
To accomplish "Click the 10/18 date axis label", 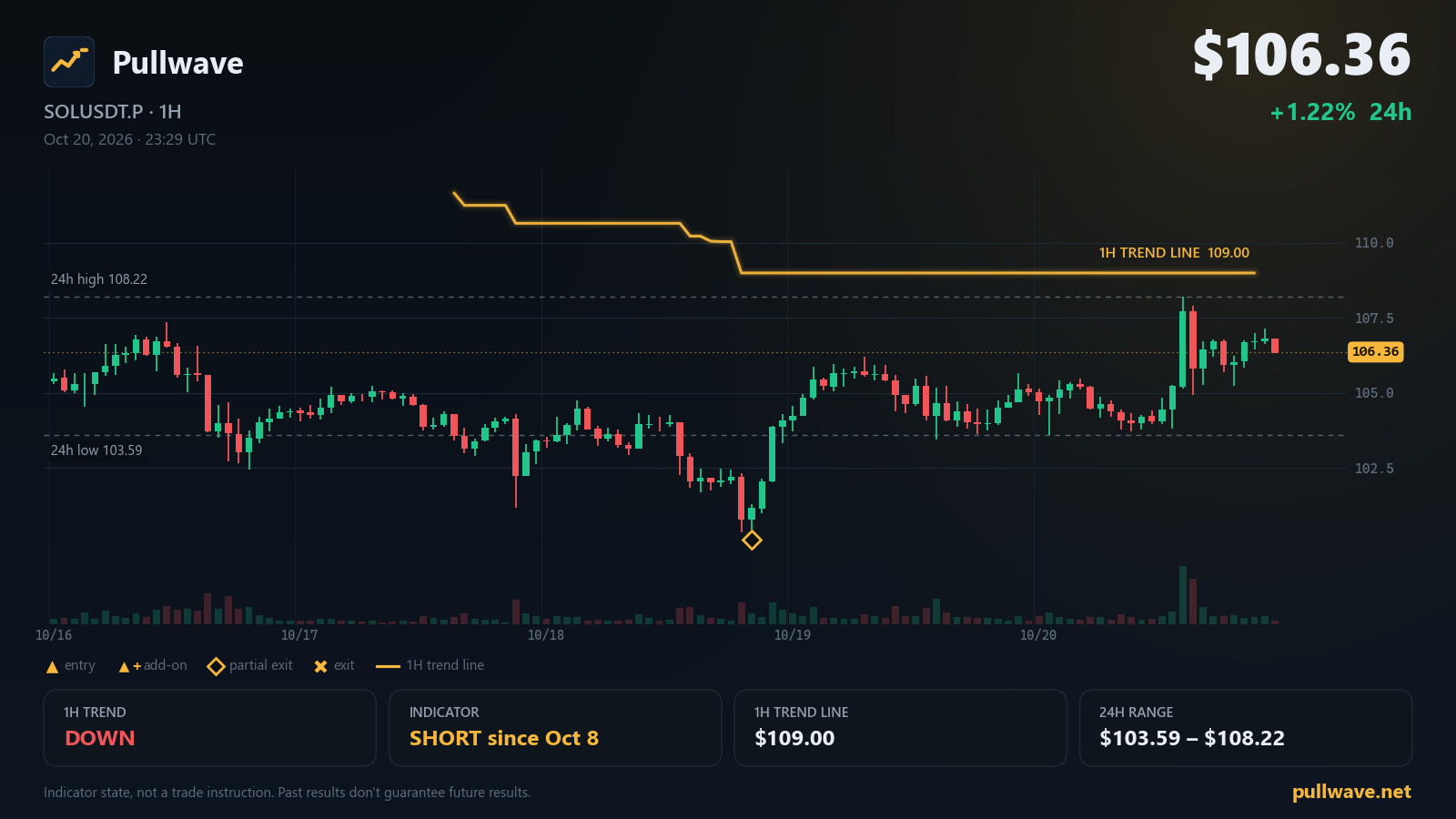I will 546,635.
